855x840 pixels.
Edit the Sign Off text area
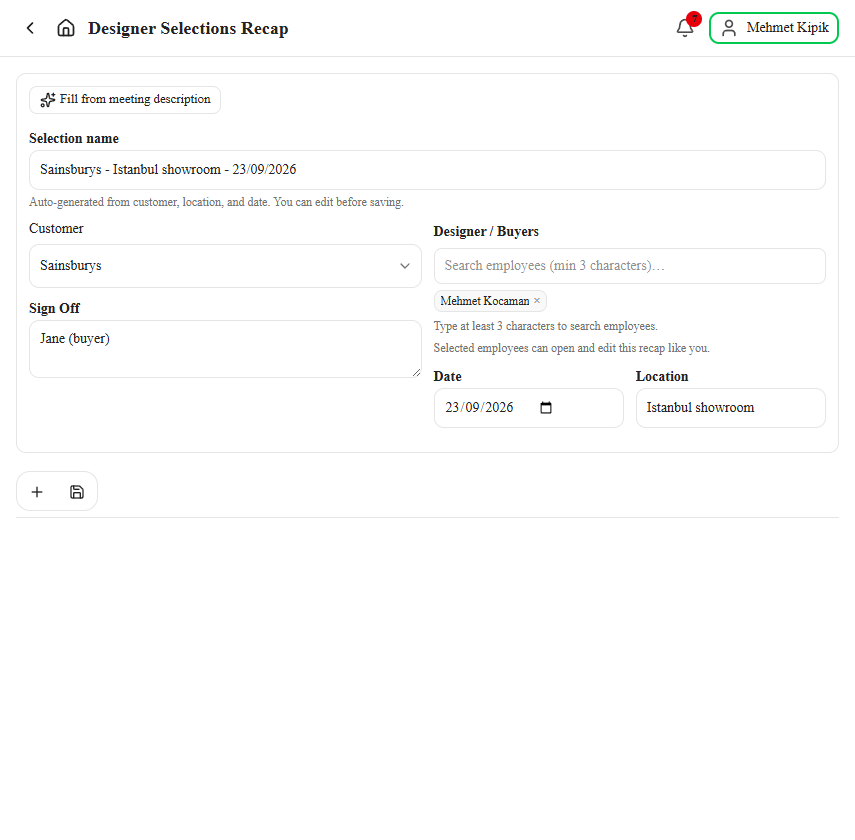tap(225, 349)
